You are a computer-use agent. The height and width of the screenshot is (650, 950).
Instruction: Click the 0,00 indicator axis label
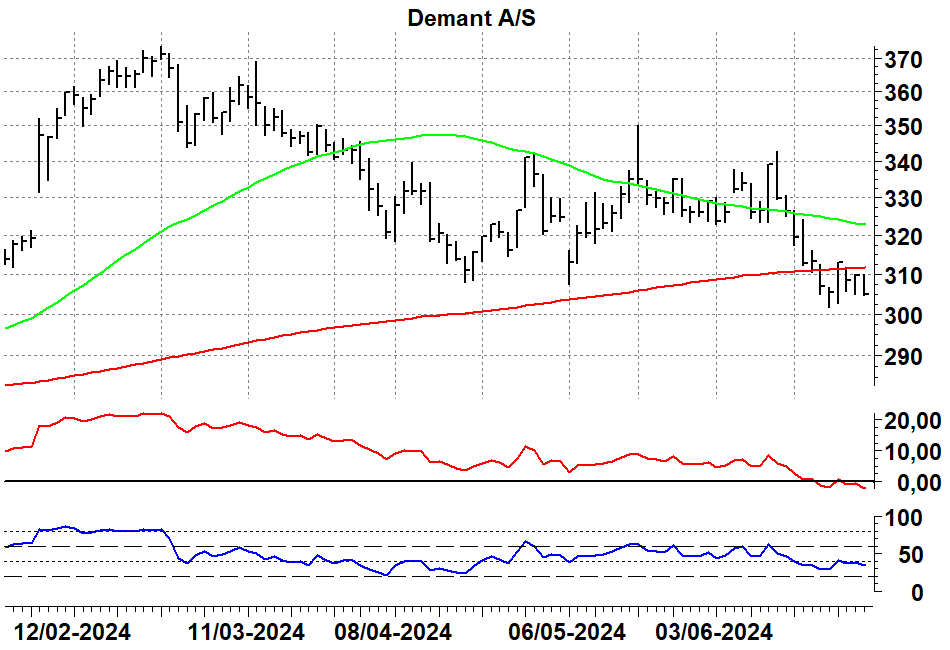(919, 483)
